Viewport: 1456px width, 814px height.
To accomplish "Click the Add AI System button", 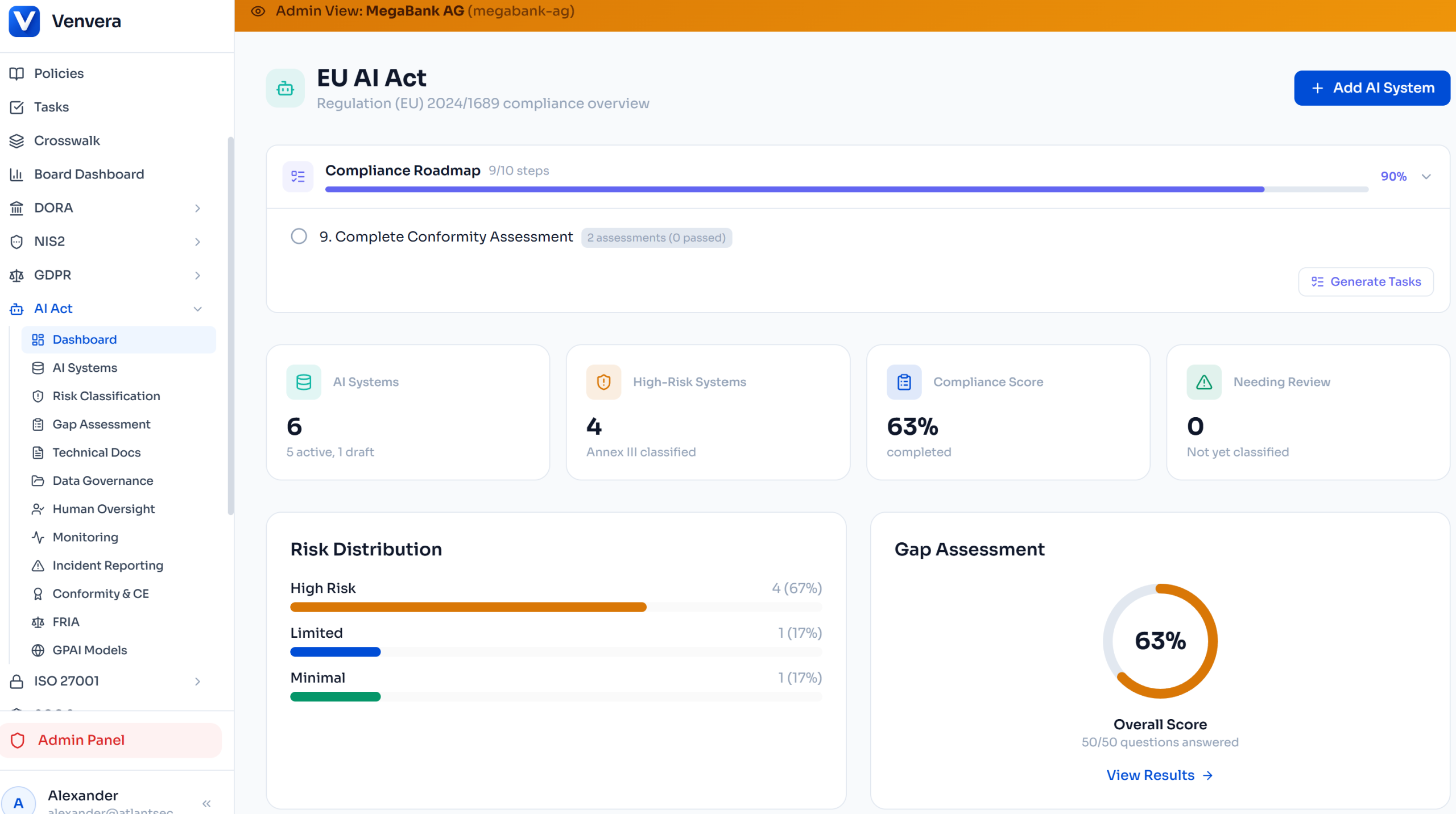I will coord(1372,88).
